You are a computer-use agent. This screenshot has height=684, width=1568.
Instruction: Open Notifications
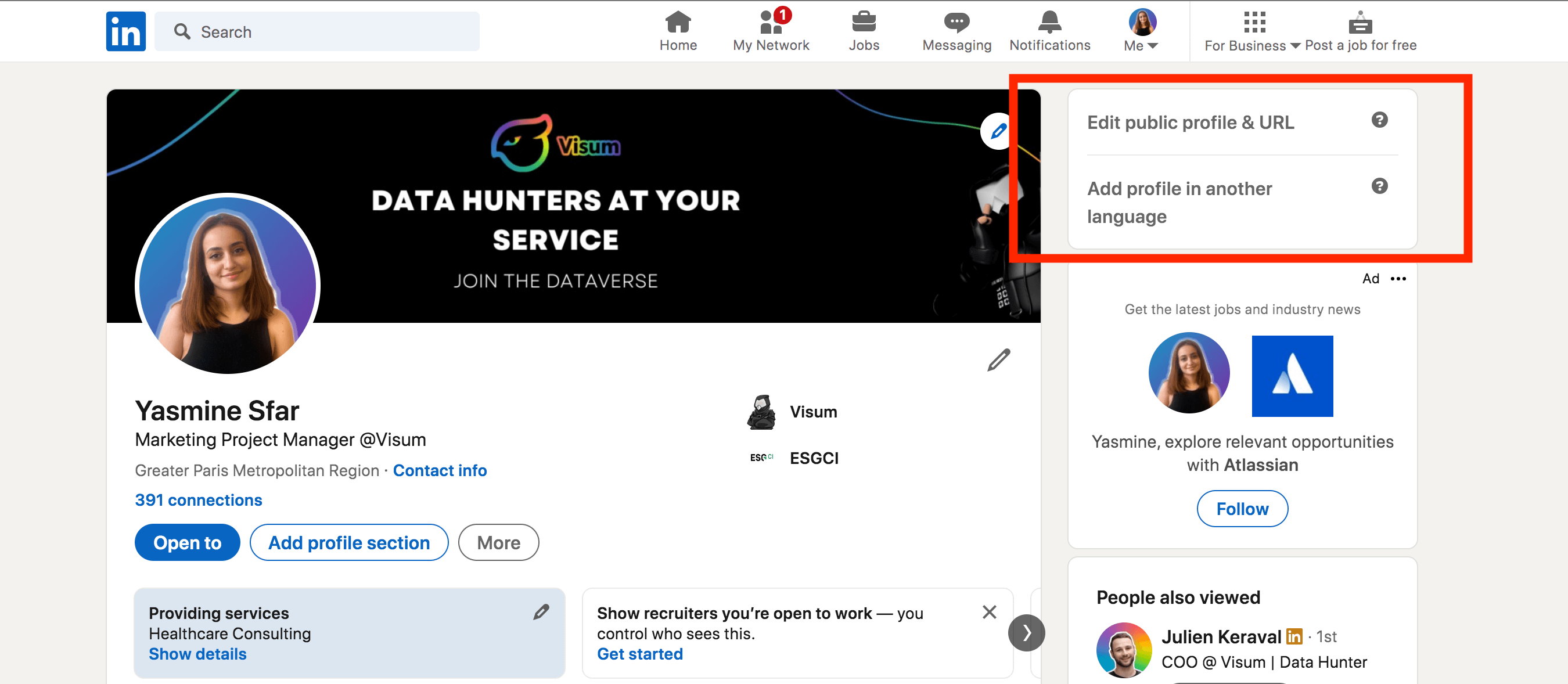[1049, 31]
